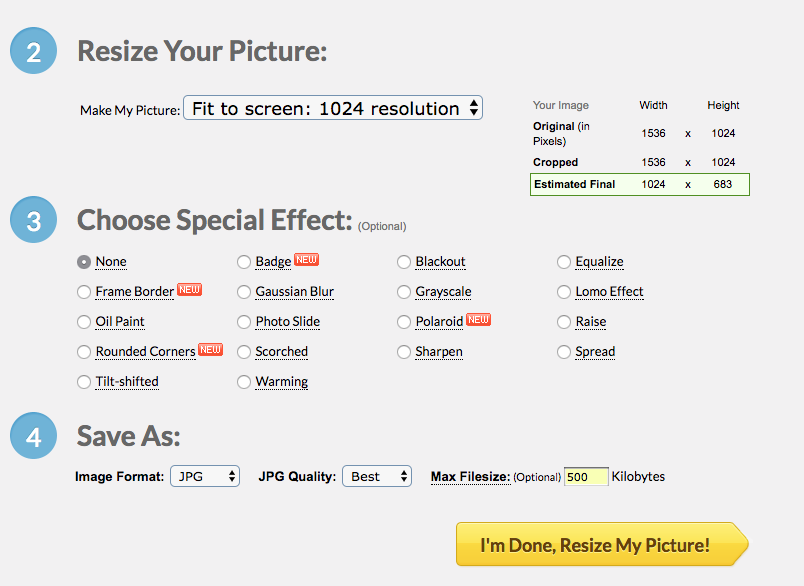Choose the Lomo Effect radio button

(x=564, y=292)
